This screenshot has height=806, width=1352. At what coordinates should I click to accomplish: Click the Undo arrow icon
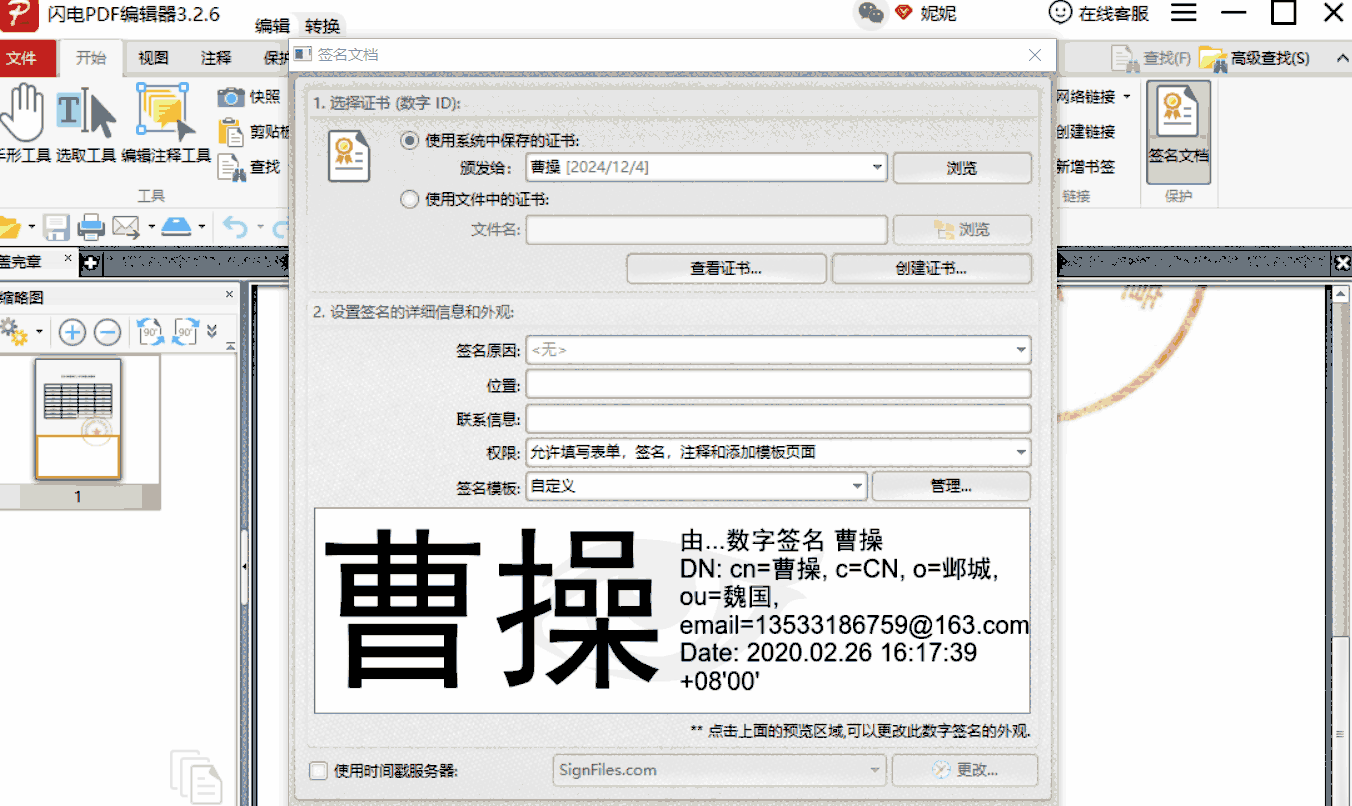(x=235, y=227)
